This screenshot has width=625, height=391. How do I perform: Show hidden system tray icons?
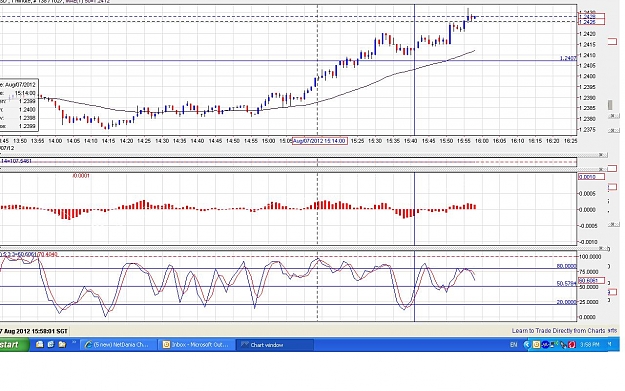coord(527,345)
